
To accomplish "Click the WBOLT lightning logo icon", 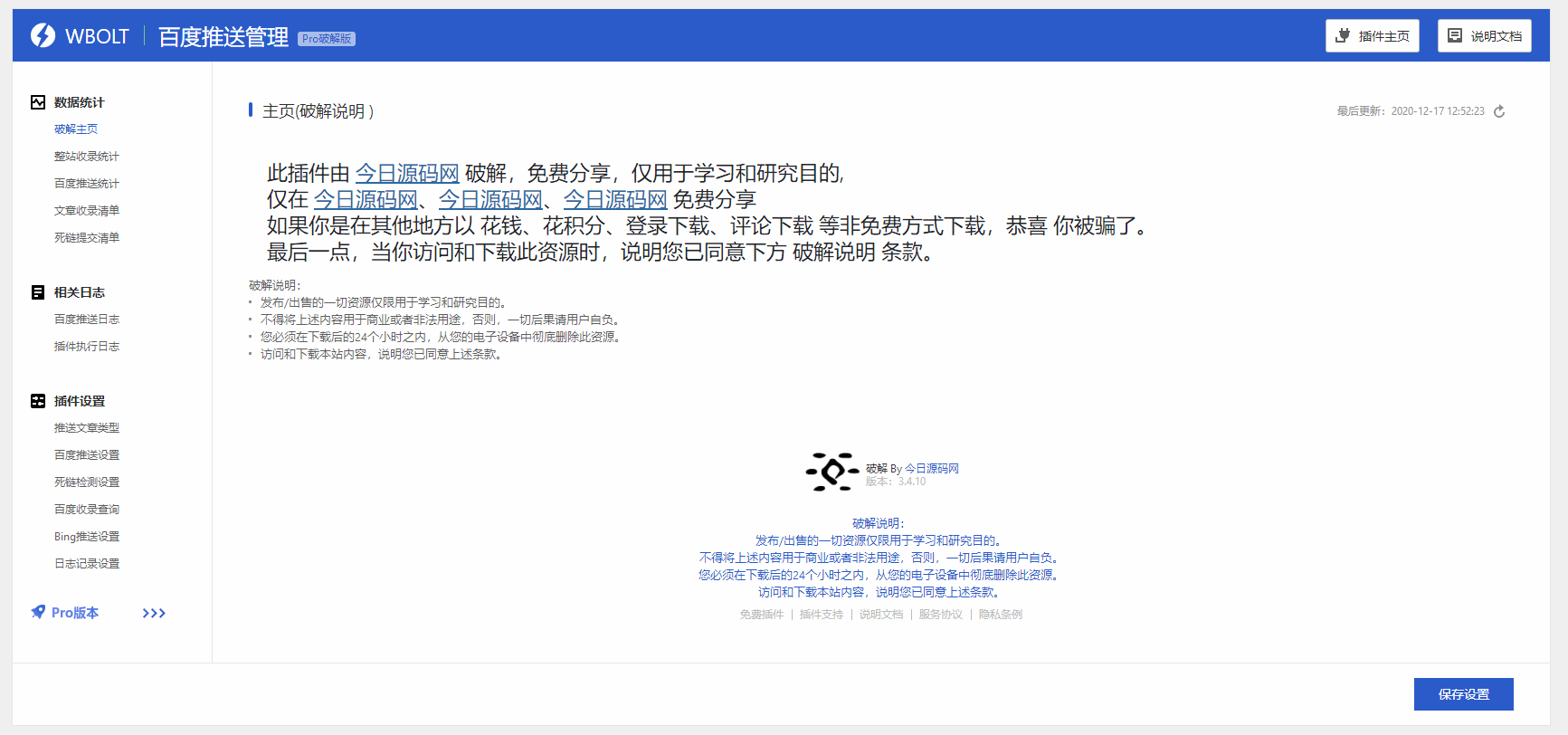I will click(x=43, y=35).
